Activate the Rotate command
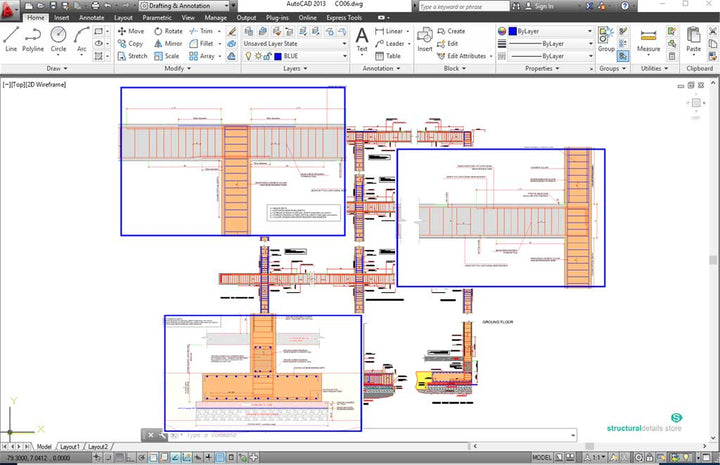This screenshot has height=465, width=720. coord(168,31)
